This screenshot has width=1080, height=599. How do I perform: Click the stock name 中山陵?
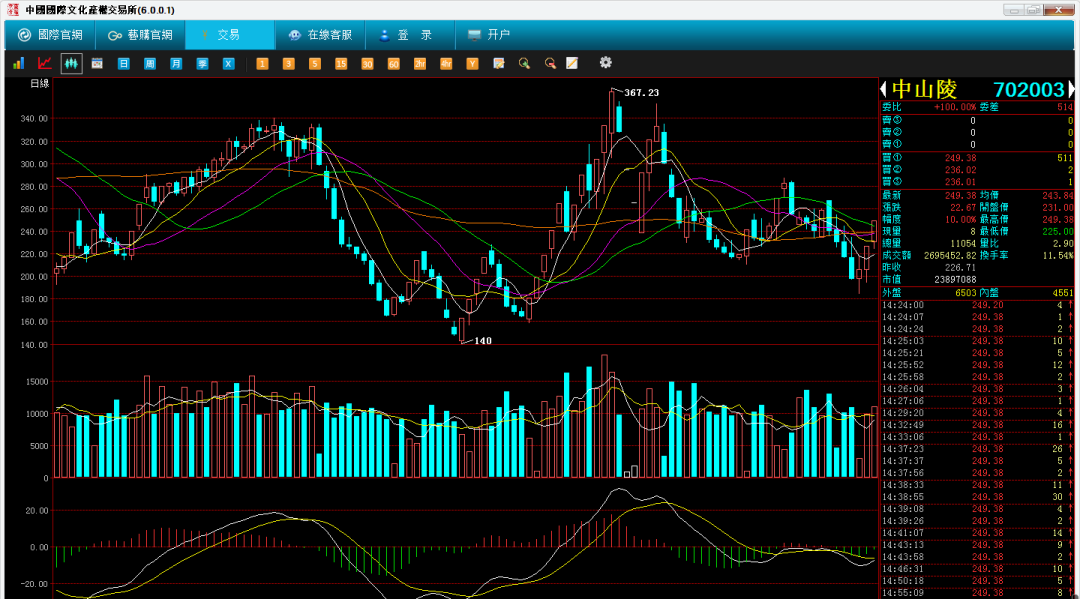(924, 90)
